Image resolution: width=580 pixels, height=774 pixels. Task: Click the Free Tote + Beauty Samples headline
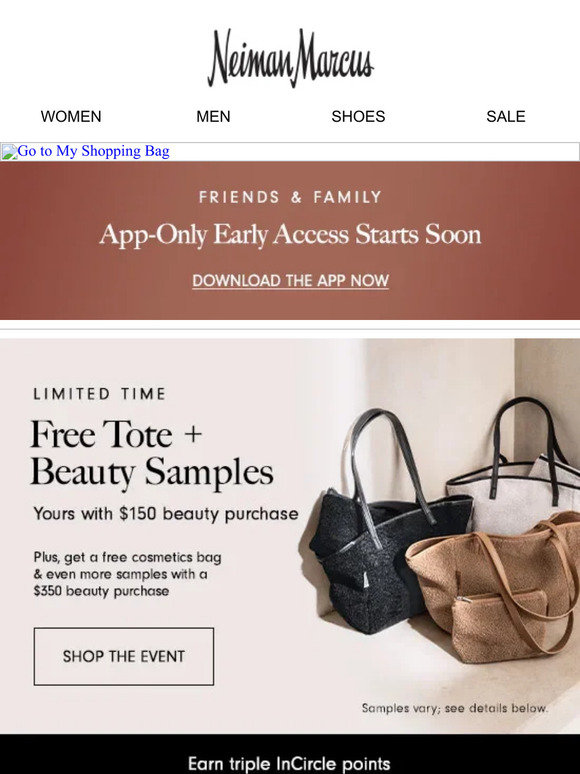[x=152, y=453]
